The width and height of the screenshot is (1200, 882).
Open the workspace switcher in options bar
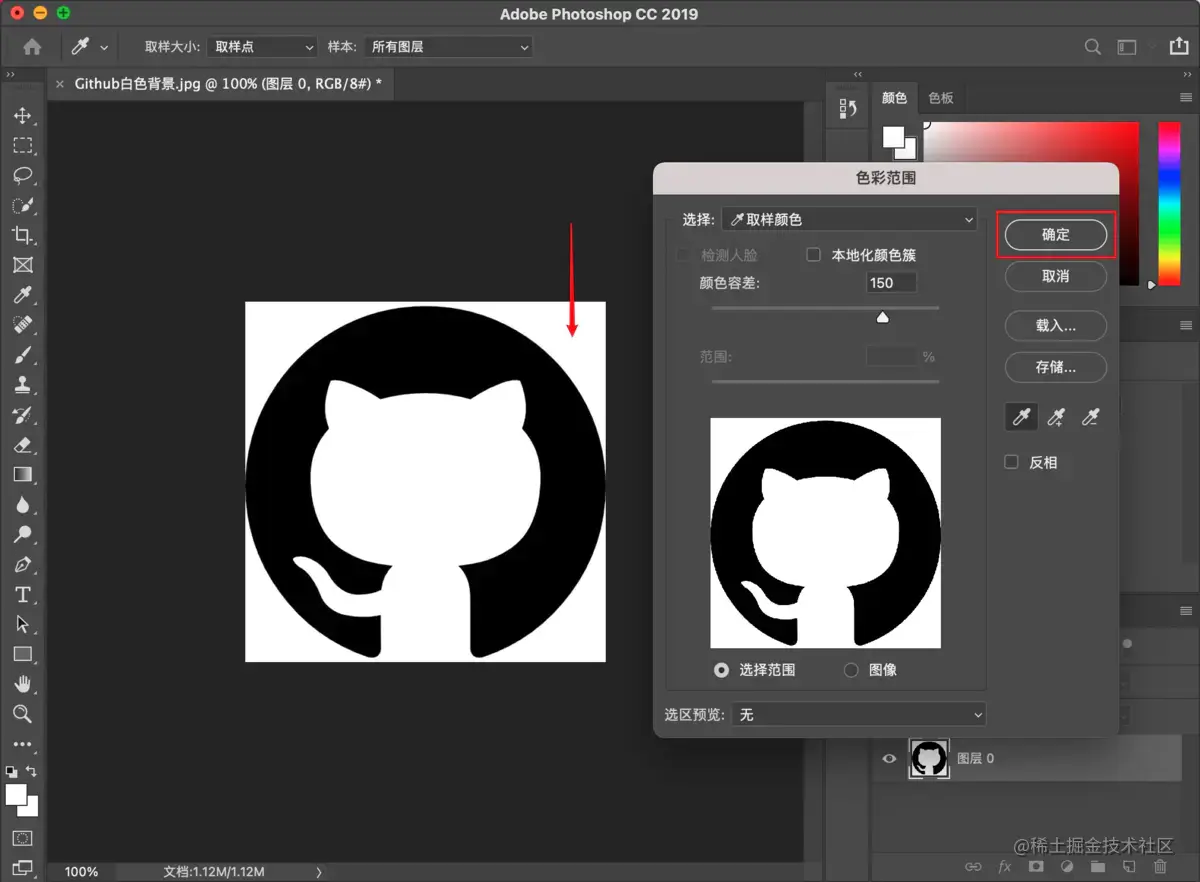point(1127,47)
